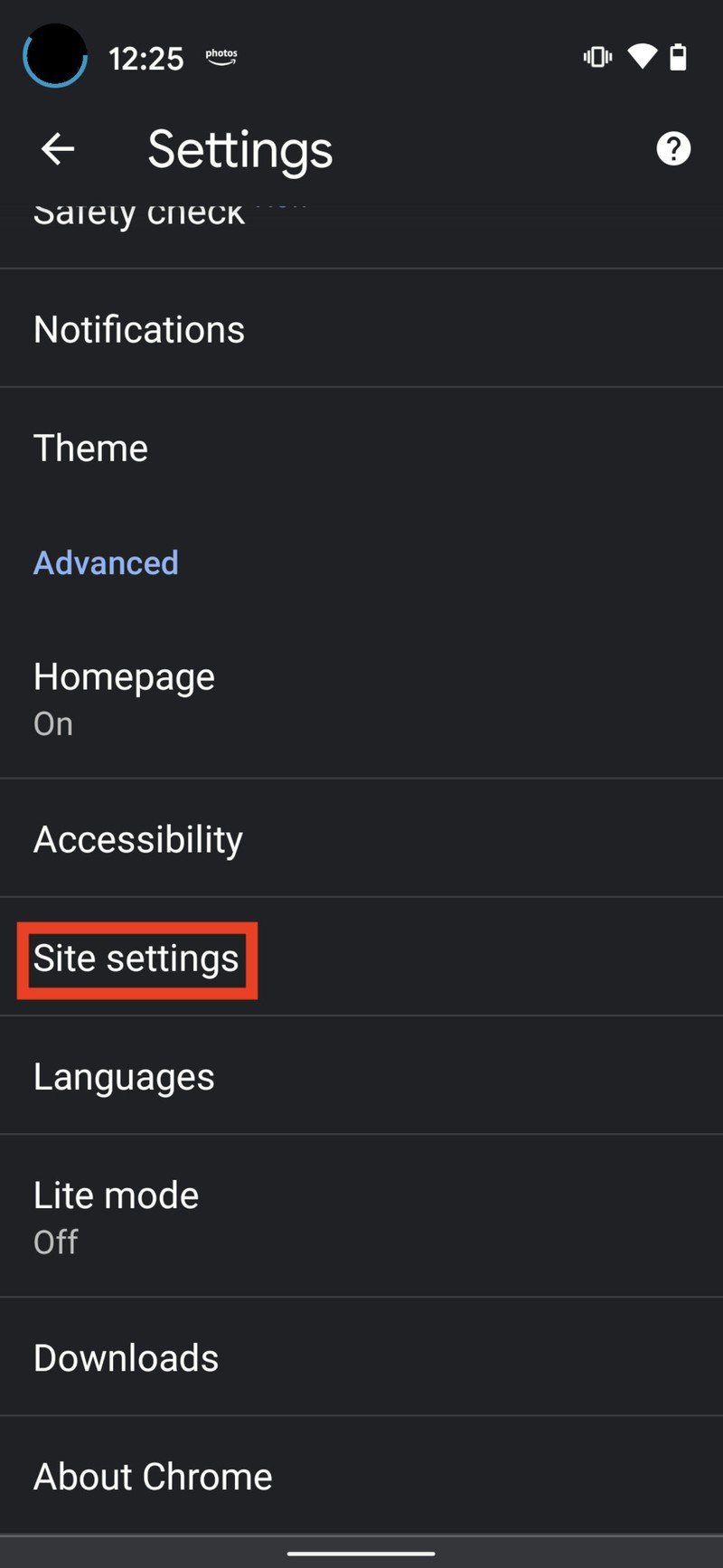Open About Chrome
This screenshot has width=723, height=1568.
(x=152, y=1476)
